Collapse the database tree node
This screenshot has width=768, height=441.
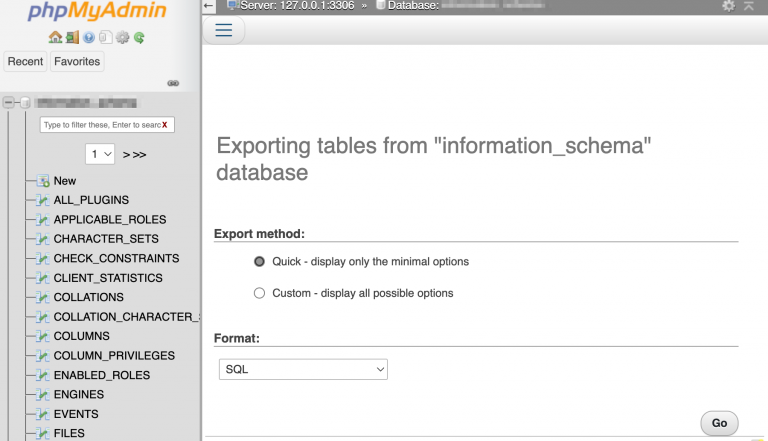[x=9, y=102]
